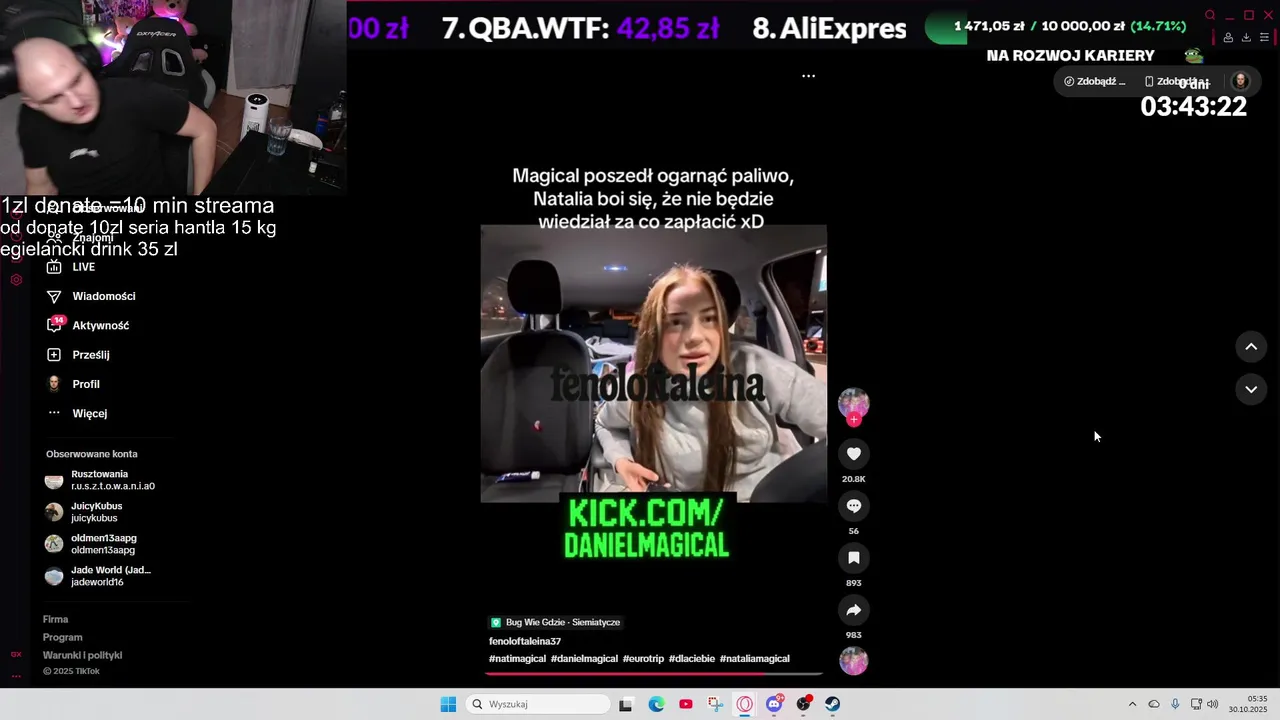This screenshot has height=720, width=1280.
Task: Open the browser downloads icon
Action: coord(1246,37)
